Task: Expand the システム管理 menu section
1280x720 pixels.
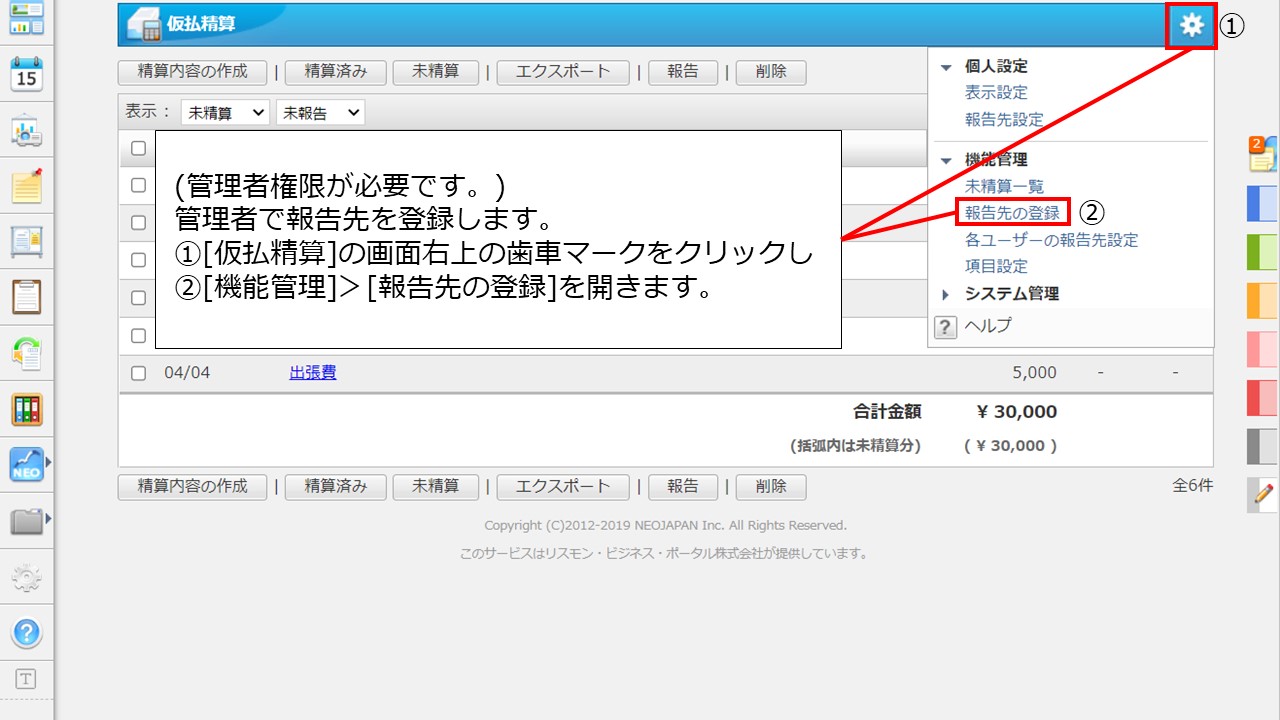Action: [x=1011, y=294]
